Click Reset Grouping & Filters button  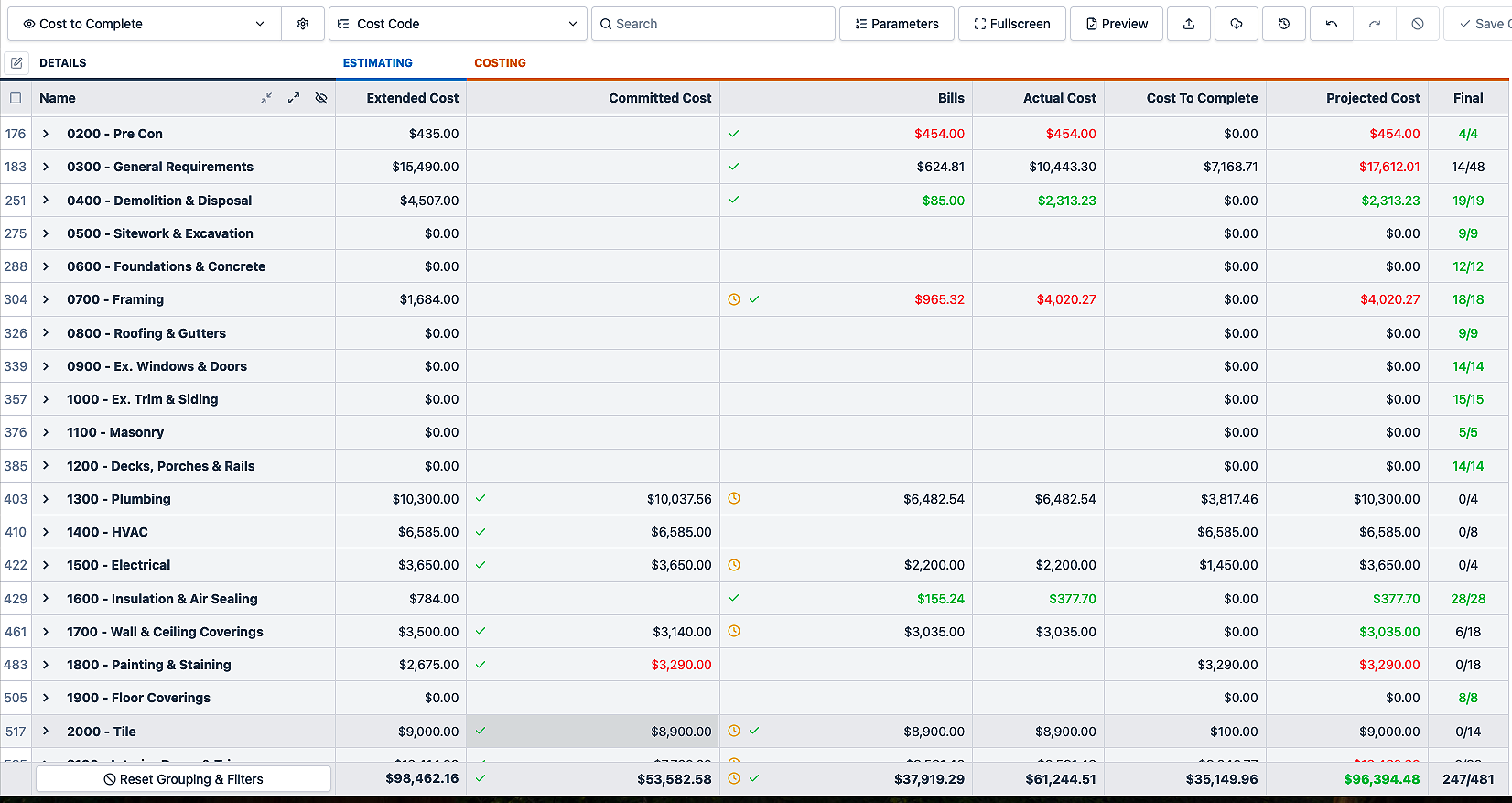183,779
